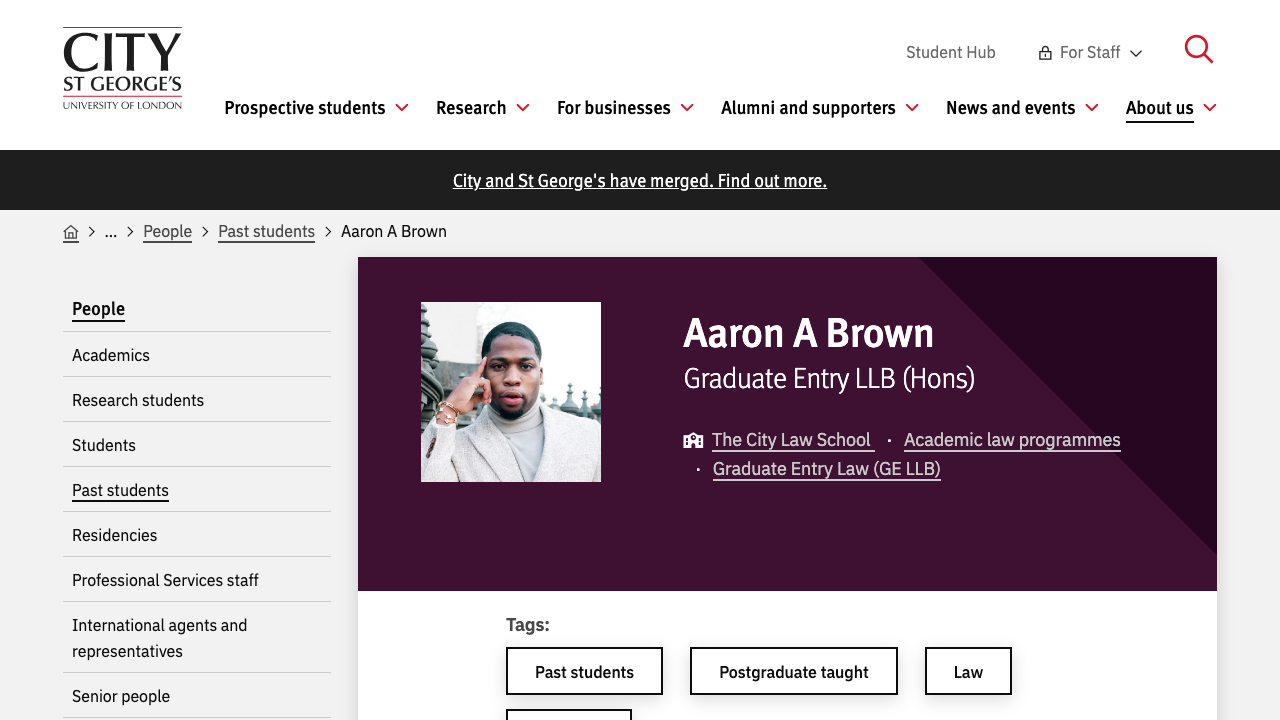Click the Law tag button
Screen dimensions: 1280x720
coord(967,671)
